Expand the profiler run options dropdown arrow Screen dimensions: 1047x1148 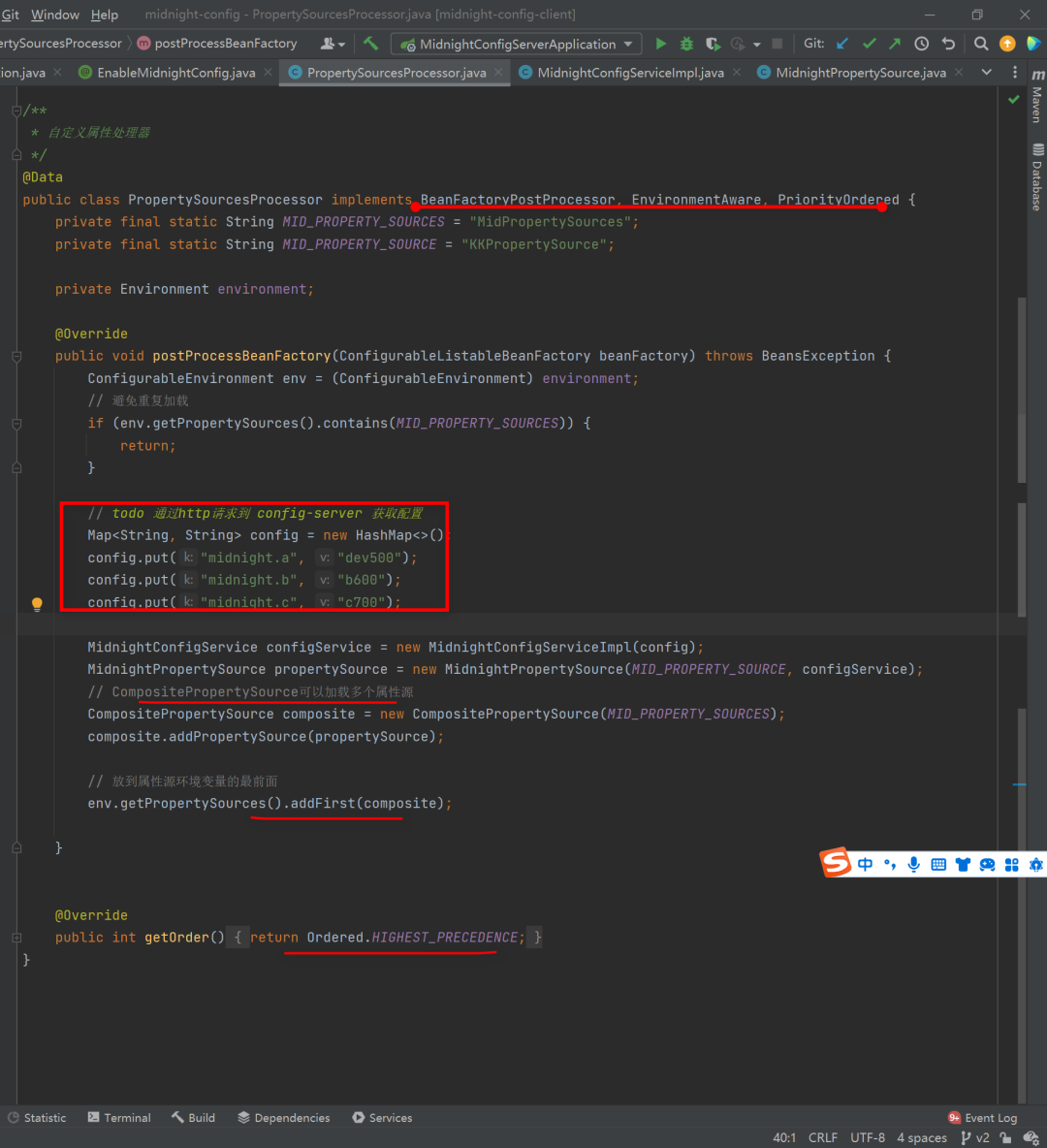(x=756, y=45)
